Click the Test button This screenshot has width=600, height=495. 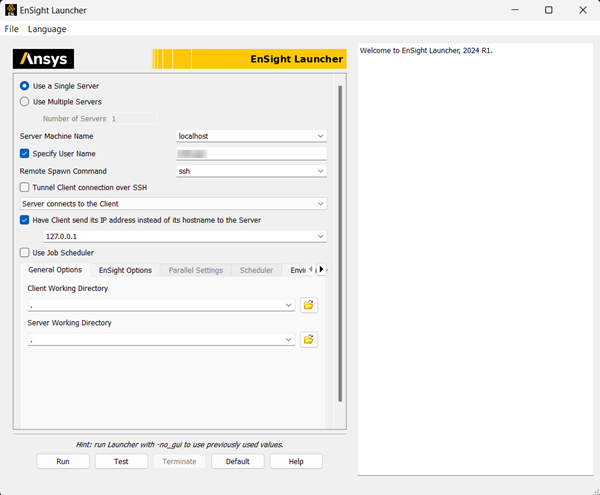[121, 461]
